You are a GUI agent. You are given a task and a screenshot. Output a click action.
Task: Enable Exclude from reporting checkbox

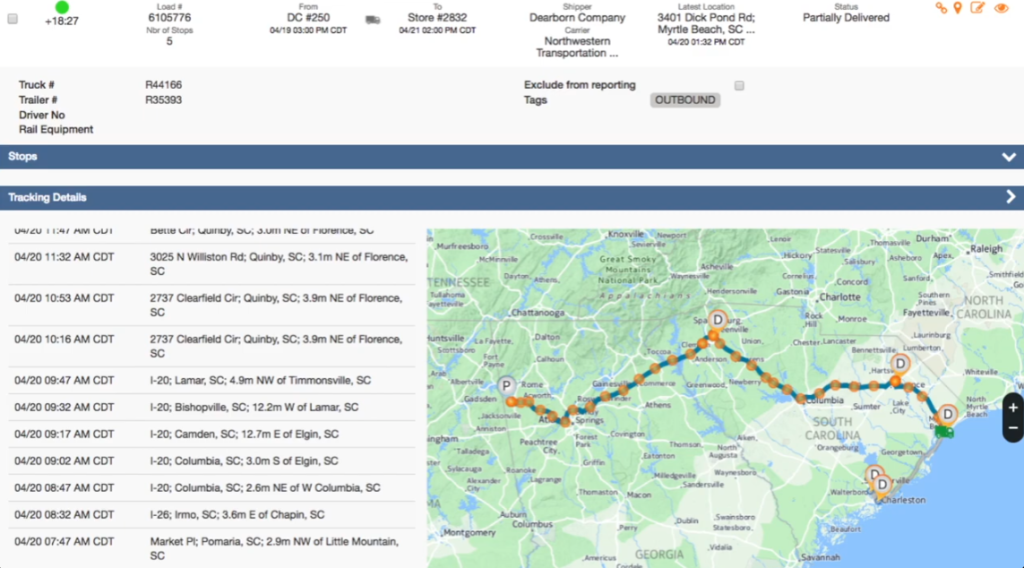pos(739,86)
